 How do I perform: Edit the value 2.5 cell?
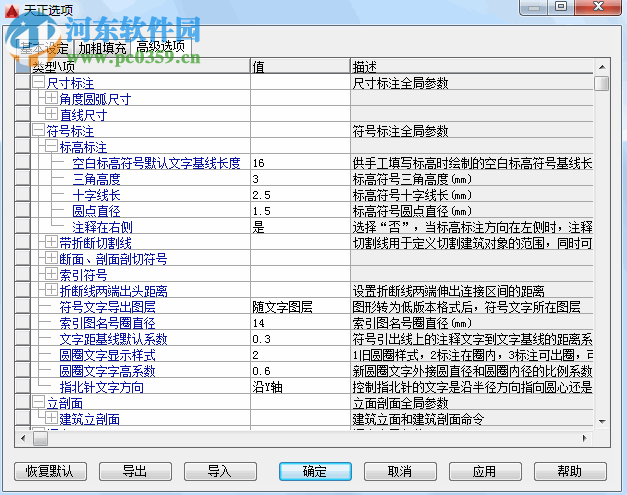(300, 194)
